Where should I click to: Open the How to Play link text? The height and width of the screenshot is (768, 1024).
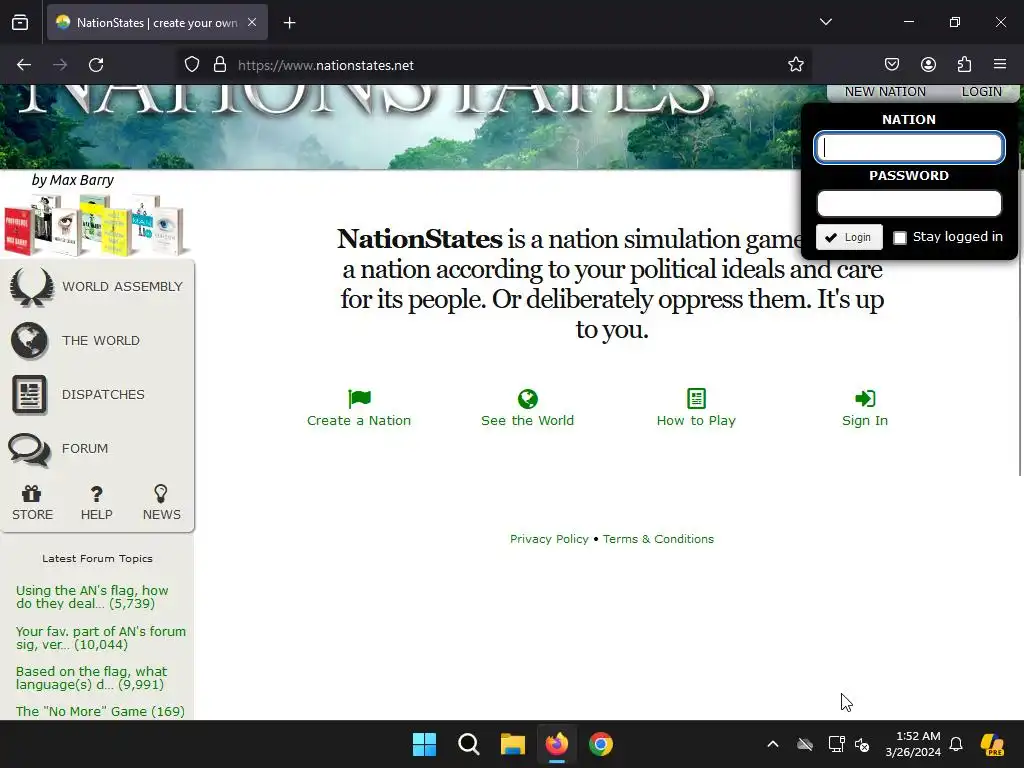coord(696,421)
